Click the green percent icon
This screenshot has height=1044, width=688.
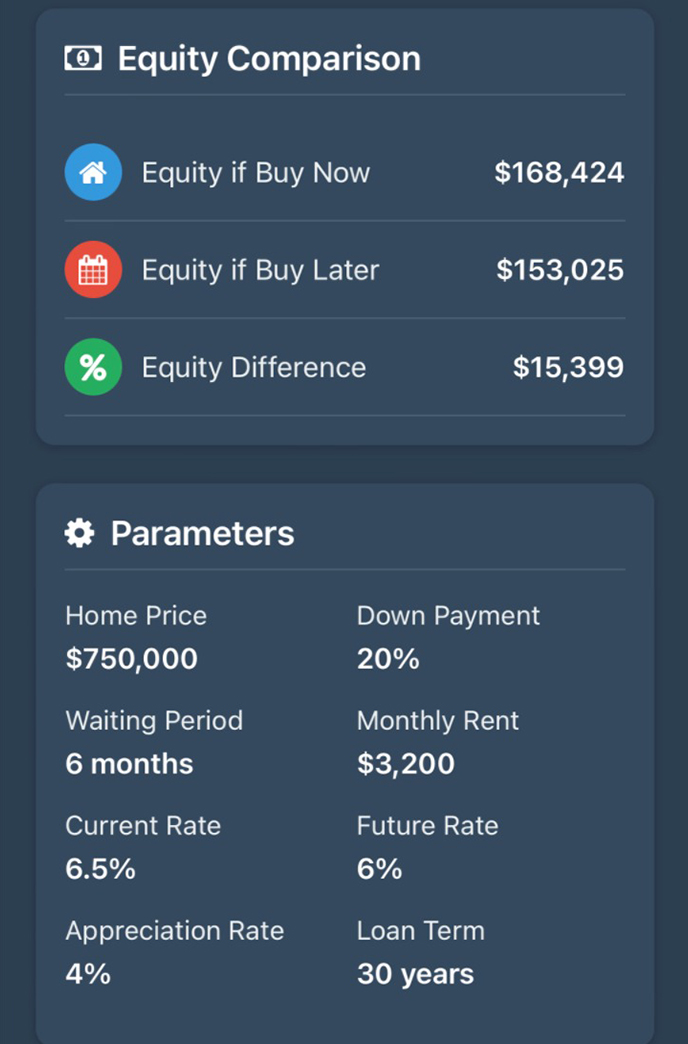(x=93, y=367)
